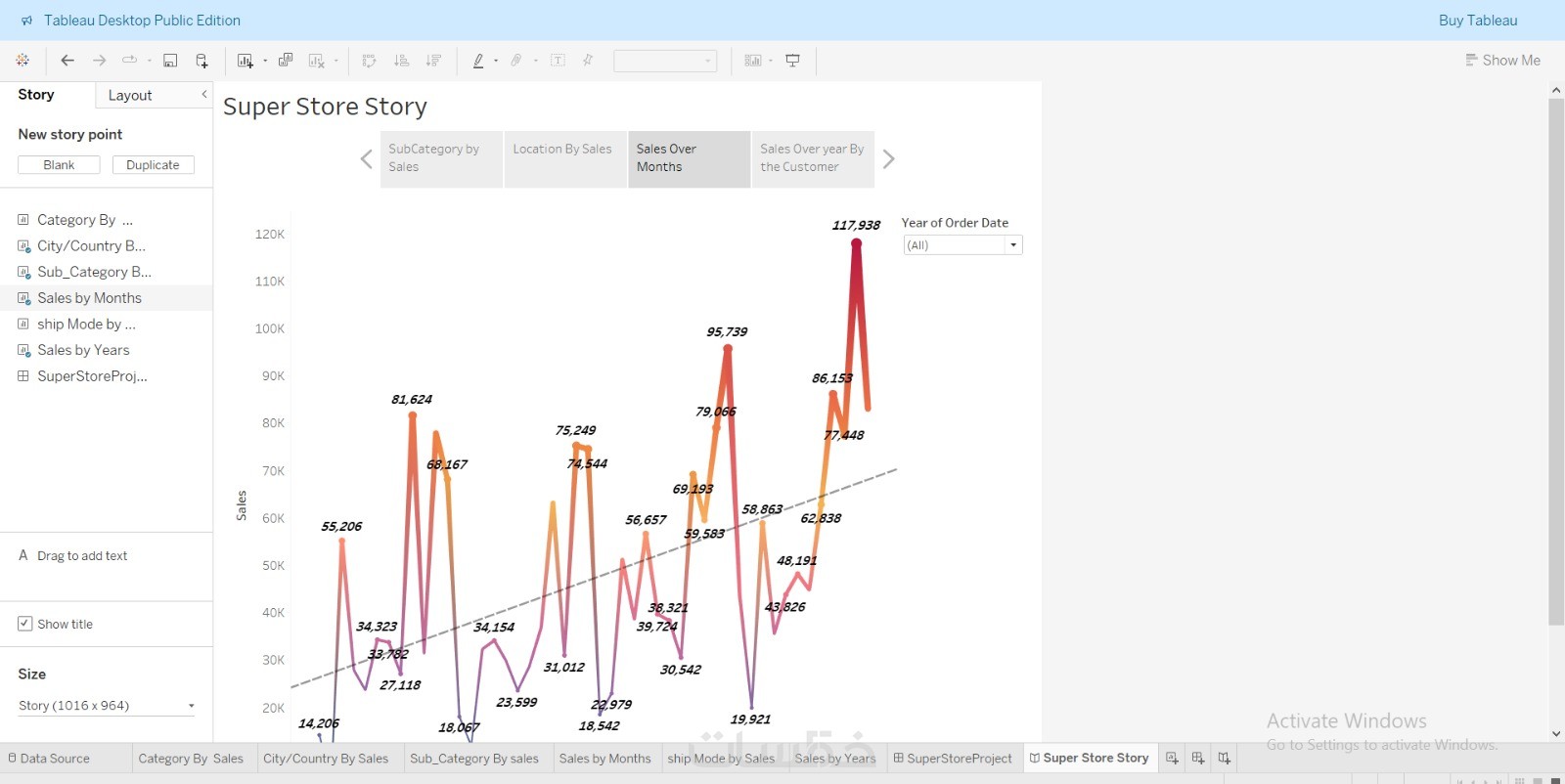The width and height of the screenshot is (1565, 784).
Task: Open the Show/Hide Cards dropdown arrow
Action: coord(771,61)
